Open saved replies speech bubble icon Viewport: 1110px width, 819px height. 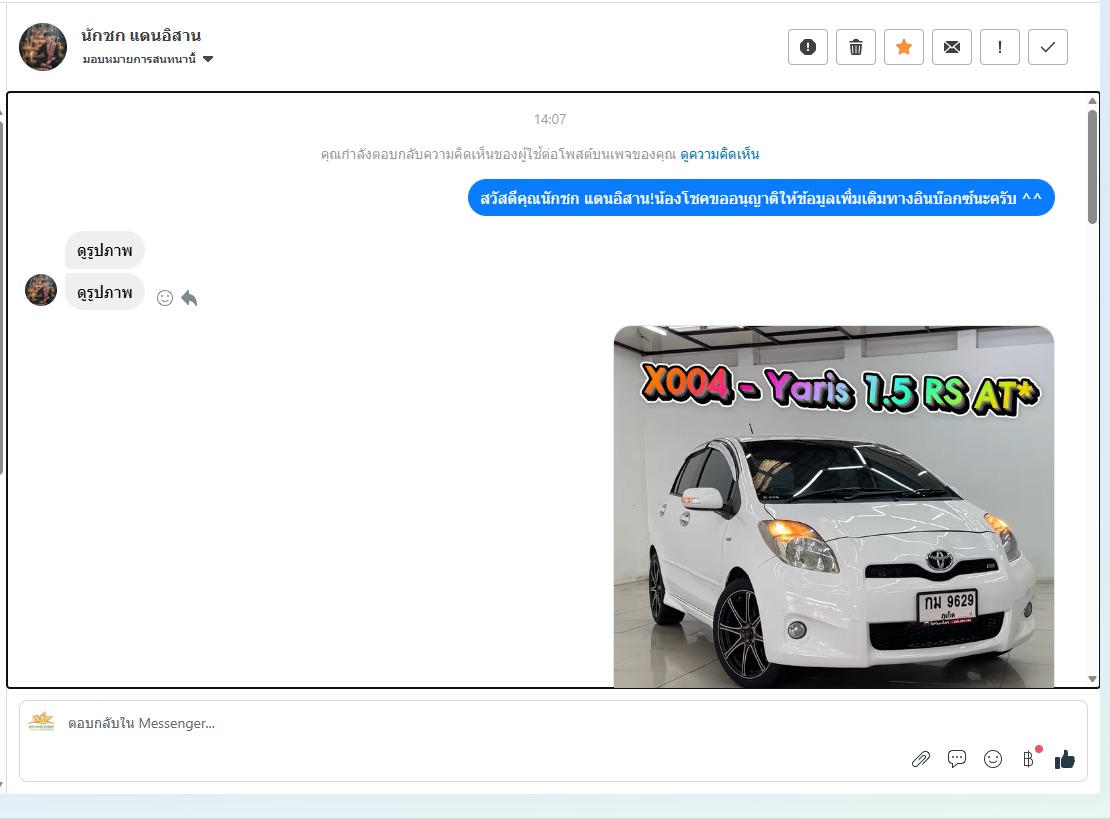pyautogui.click(x=957, y=759)
